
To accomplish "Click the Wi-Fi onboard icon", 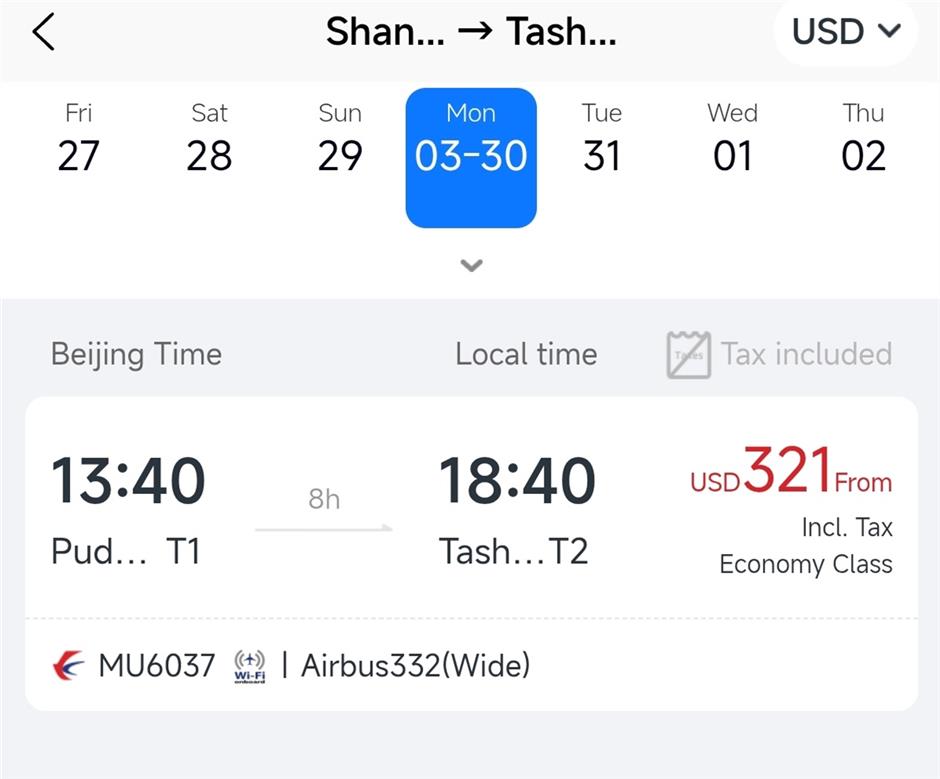I will (249, 667).
